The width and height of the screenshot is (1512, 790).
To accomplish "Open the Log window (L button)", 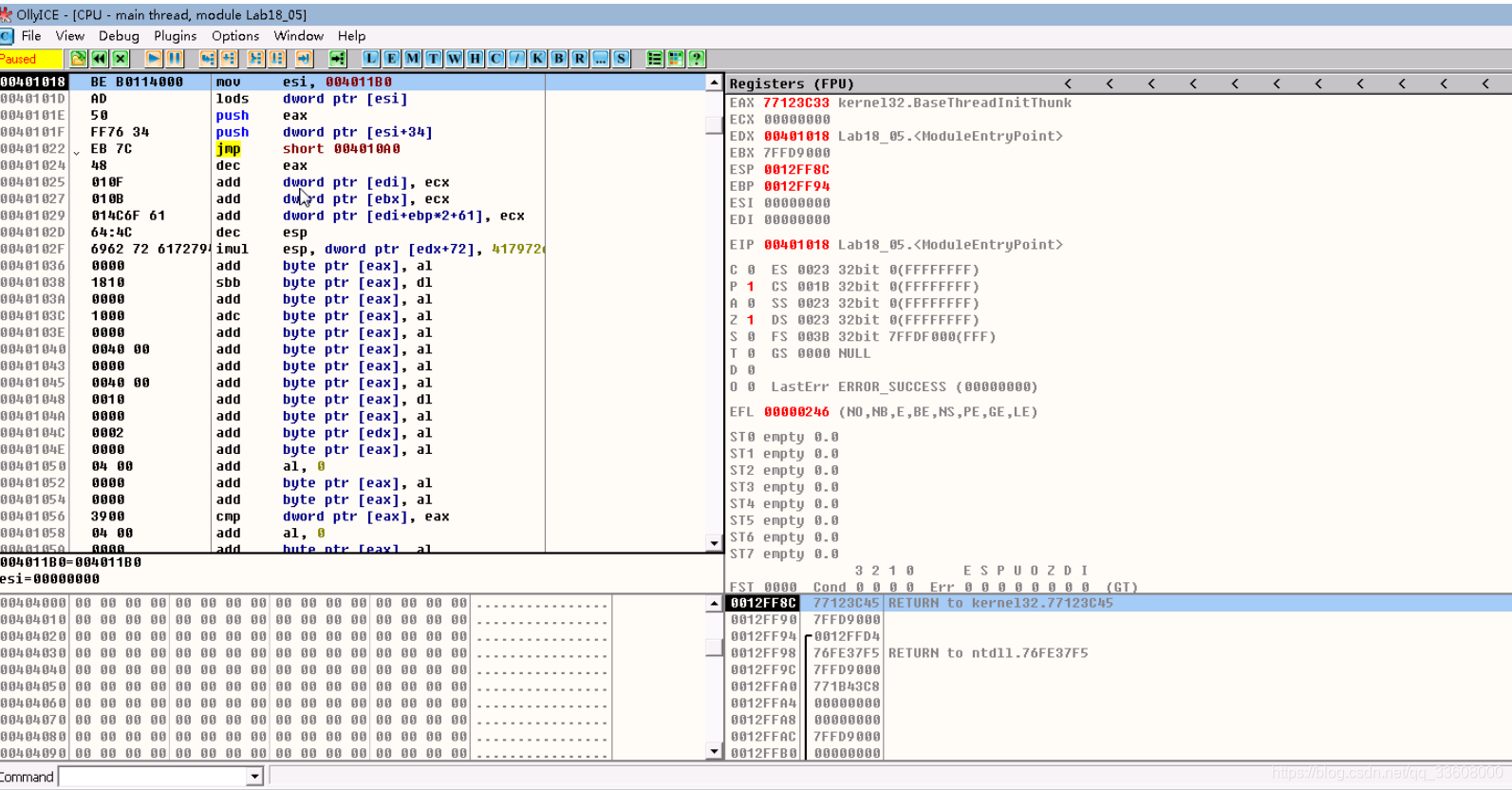I will (371, 59).
